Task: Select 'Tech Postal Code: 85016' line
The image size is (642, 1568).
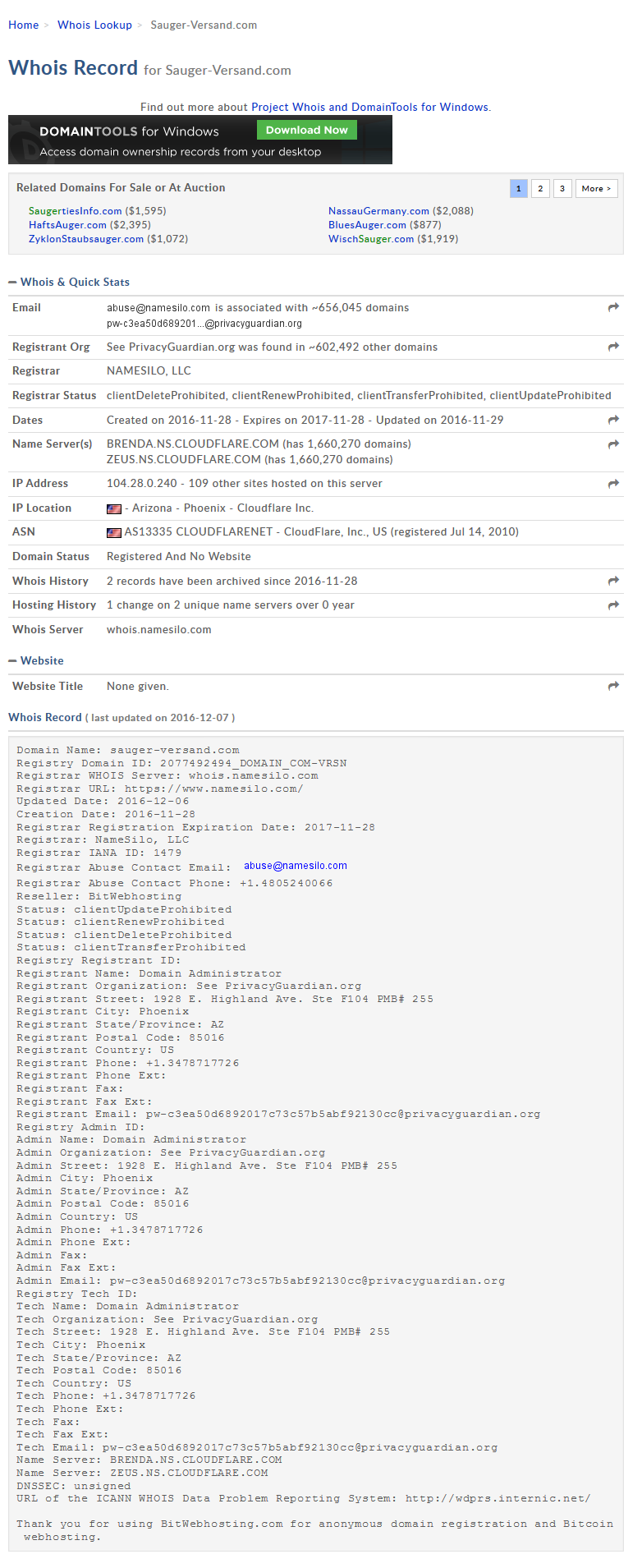Action: point(99,1370)
